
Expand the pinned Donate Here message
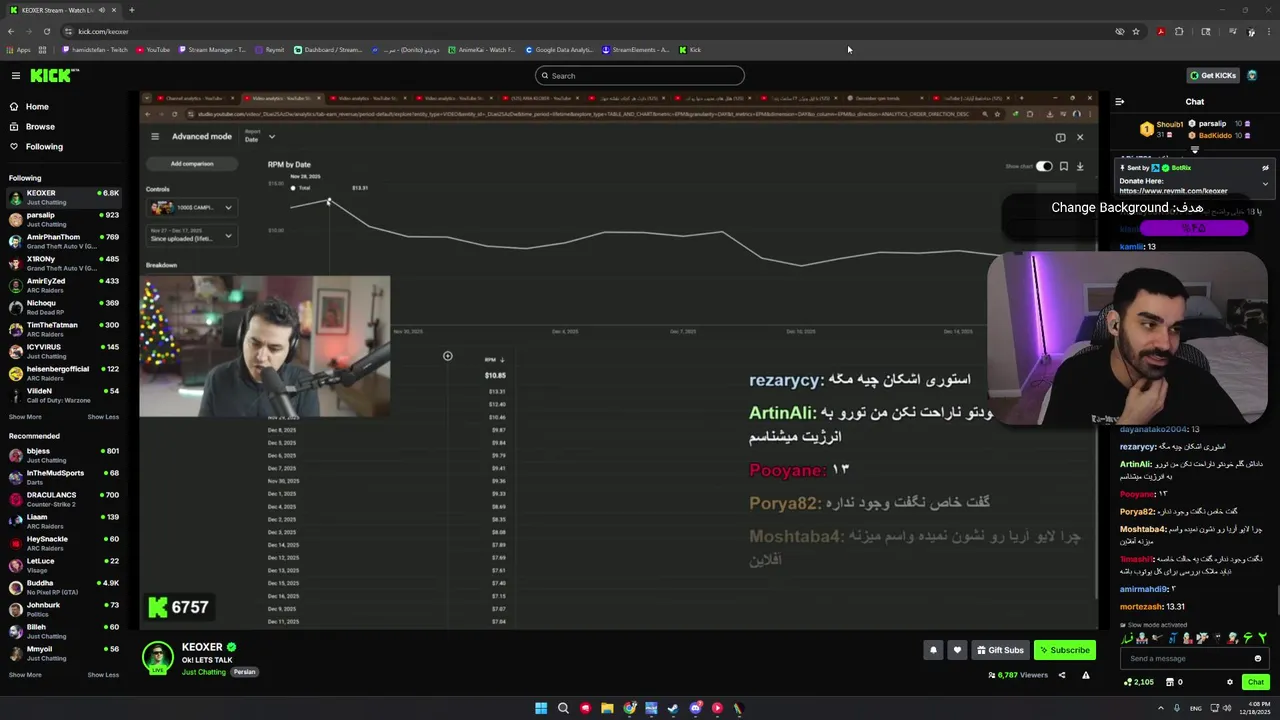coord(1265,184)
